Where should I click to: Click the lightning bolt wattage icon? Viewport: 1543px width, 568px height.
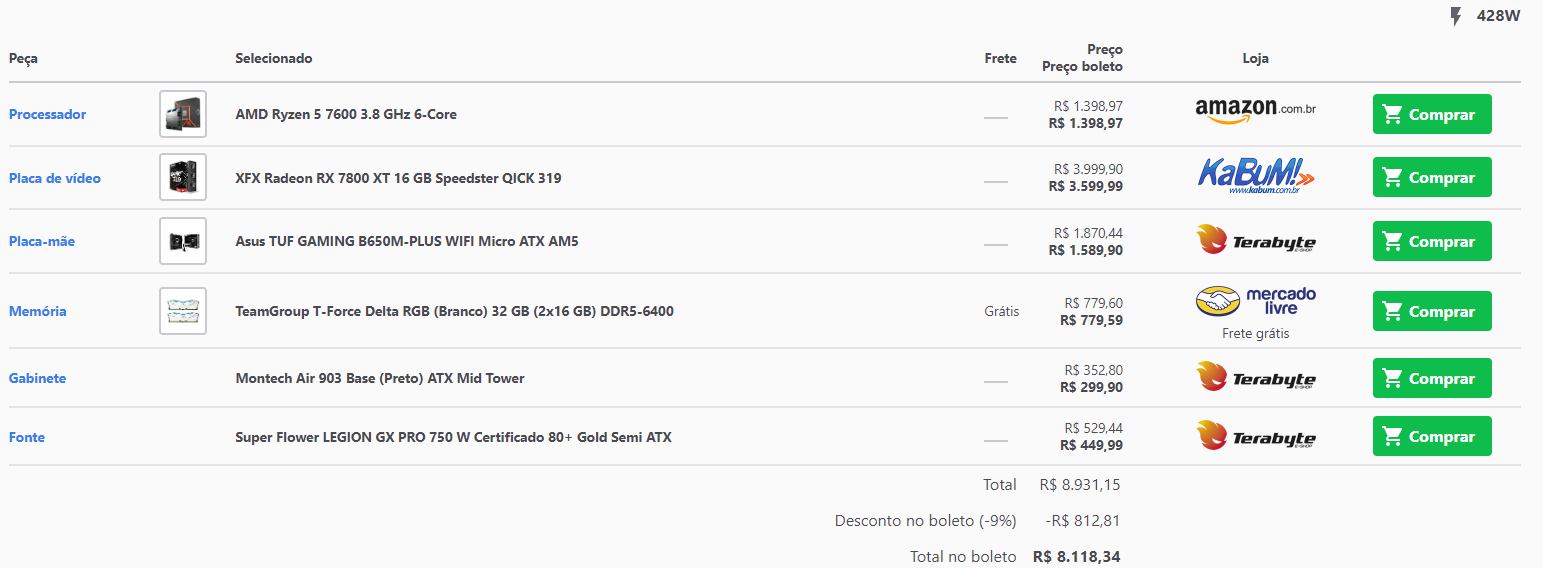coord(1456,16)
